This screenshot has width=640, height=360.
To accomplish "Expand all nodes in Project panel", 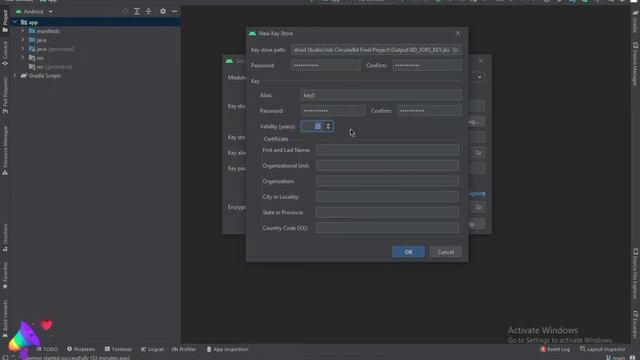I will point(137,11).
